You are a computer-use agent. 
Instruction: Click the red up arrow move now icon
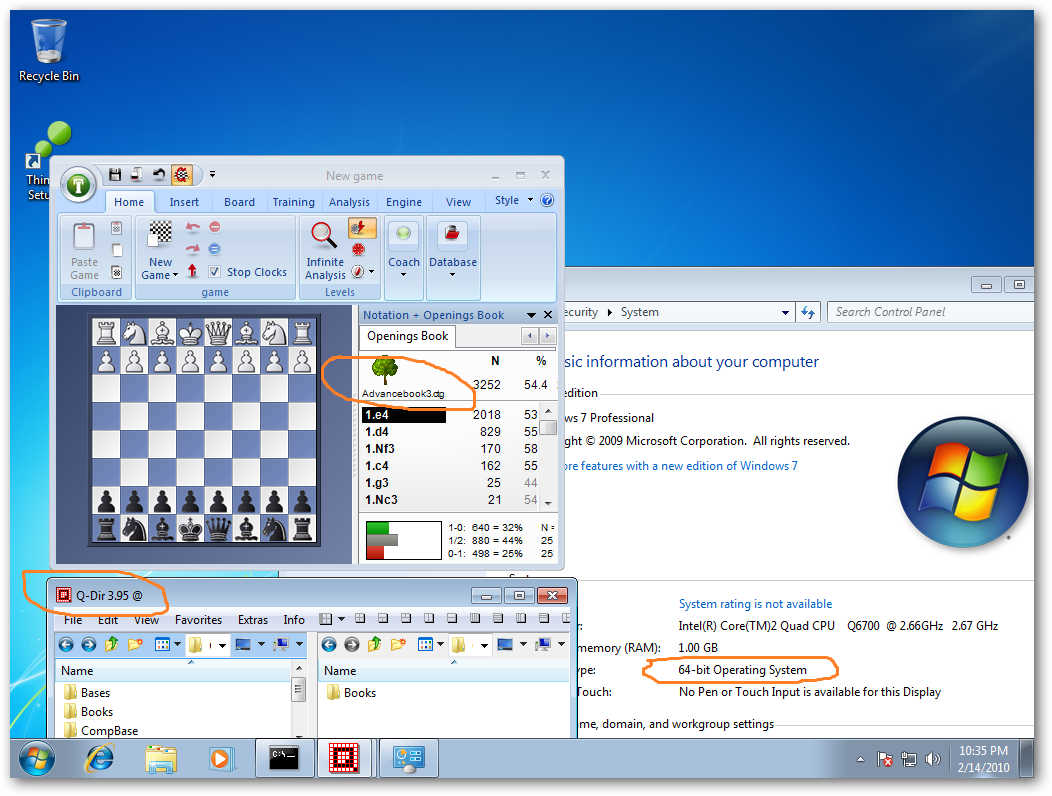click(193, 270)
